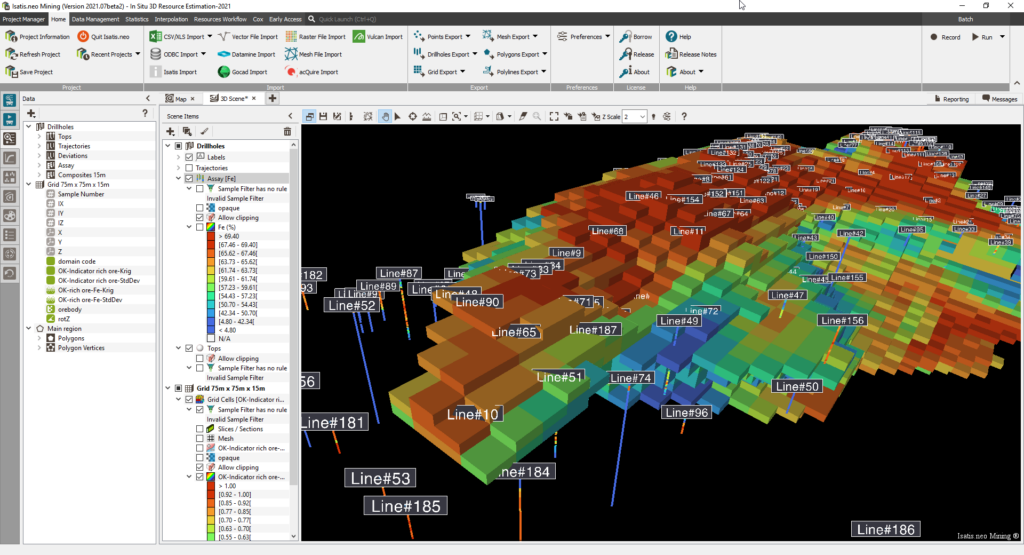
Task: Uncheck the Grid Cells checkbox
Action: (x=189, y=400)
